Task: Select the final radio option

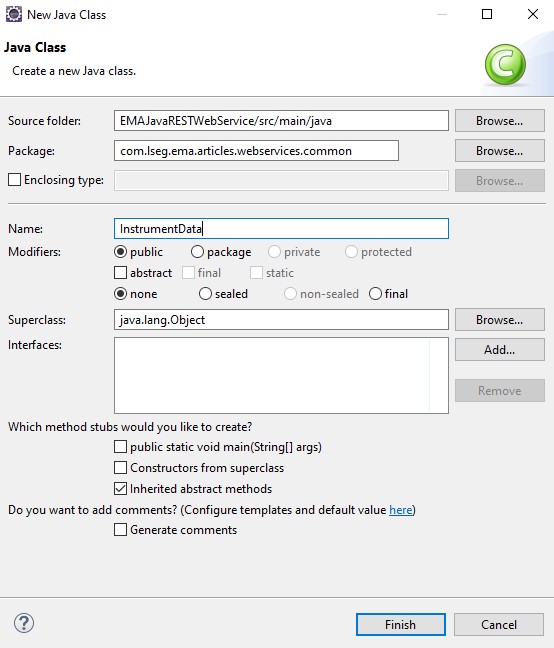Action: click(375, 294)
